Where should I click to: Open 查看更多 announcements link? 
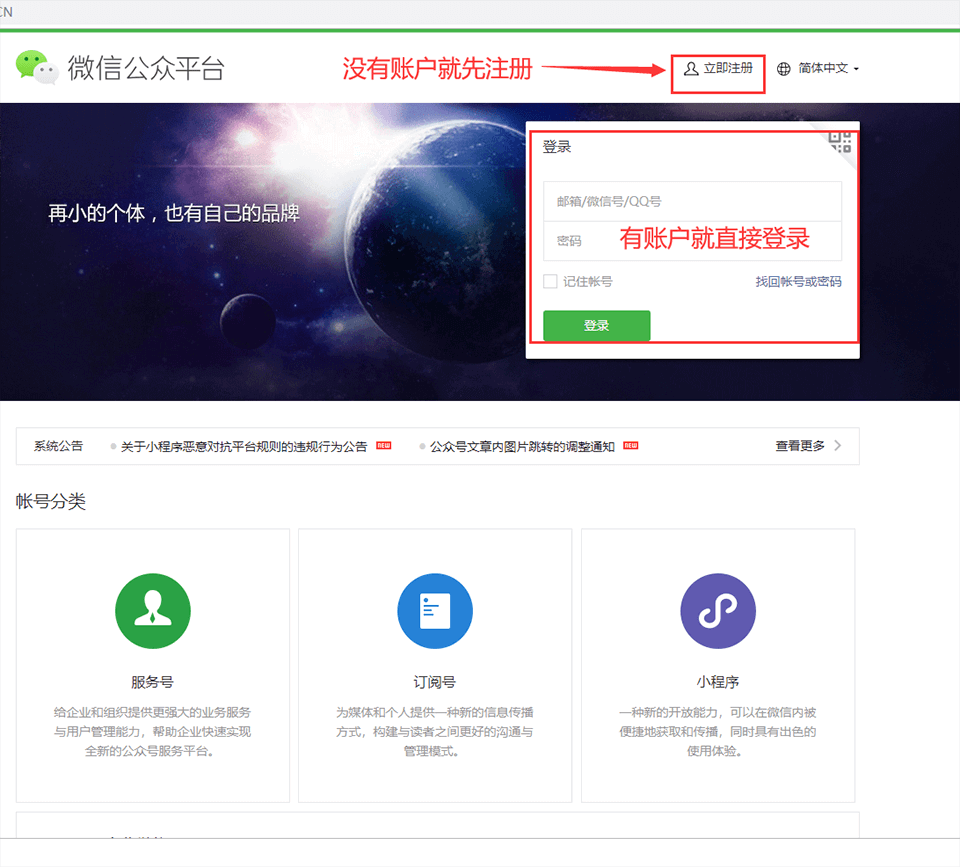click(x=800, y=446)
